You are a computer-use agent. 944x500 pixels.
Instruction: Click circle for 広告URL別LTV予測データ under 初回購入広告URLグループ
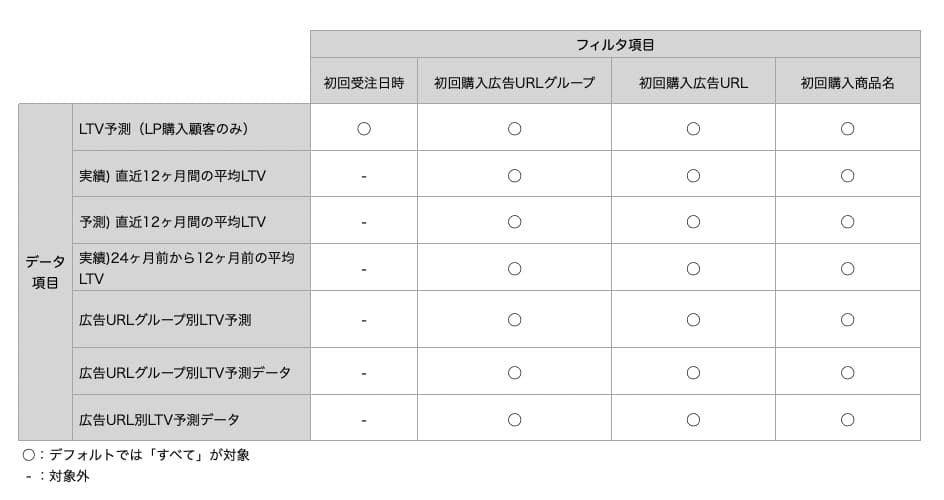coord(514,419)
